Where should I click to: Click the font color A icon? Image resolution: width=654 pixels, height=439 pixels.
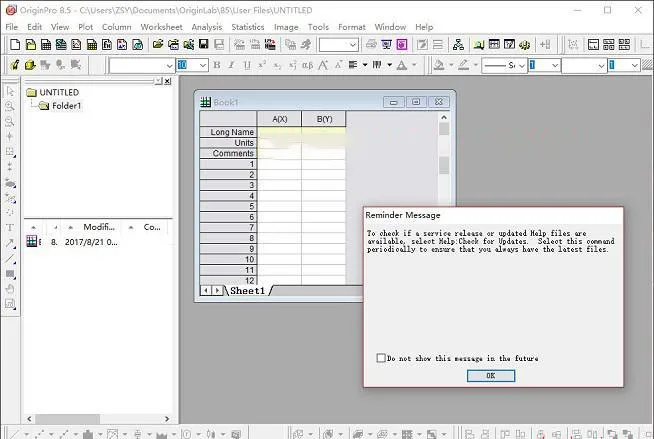tap(402, 65)
